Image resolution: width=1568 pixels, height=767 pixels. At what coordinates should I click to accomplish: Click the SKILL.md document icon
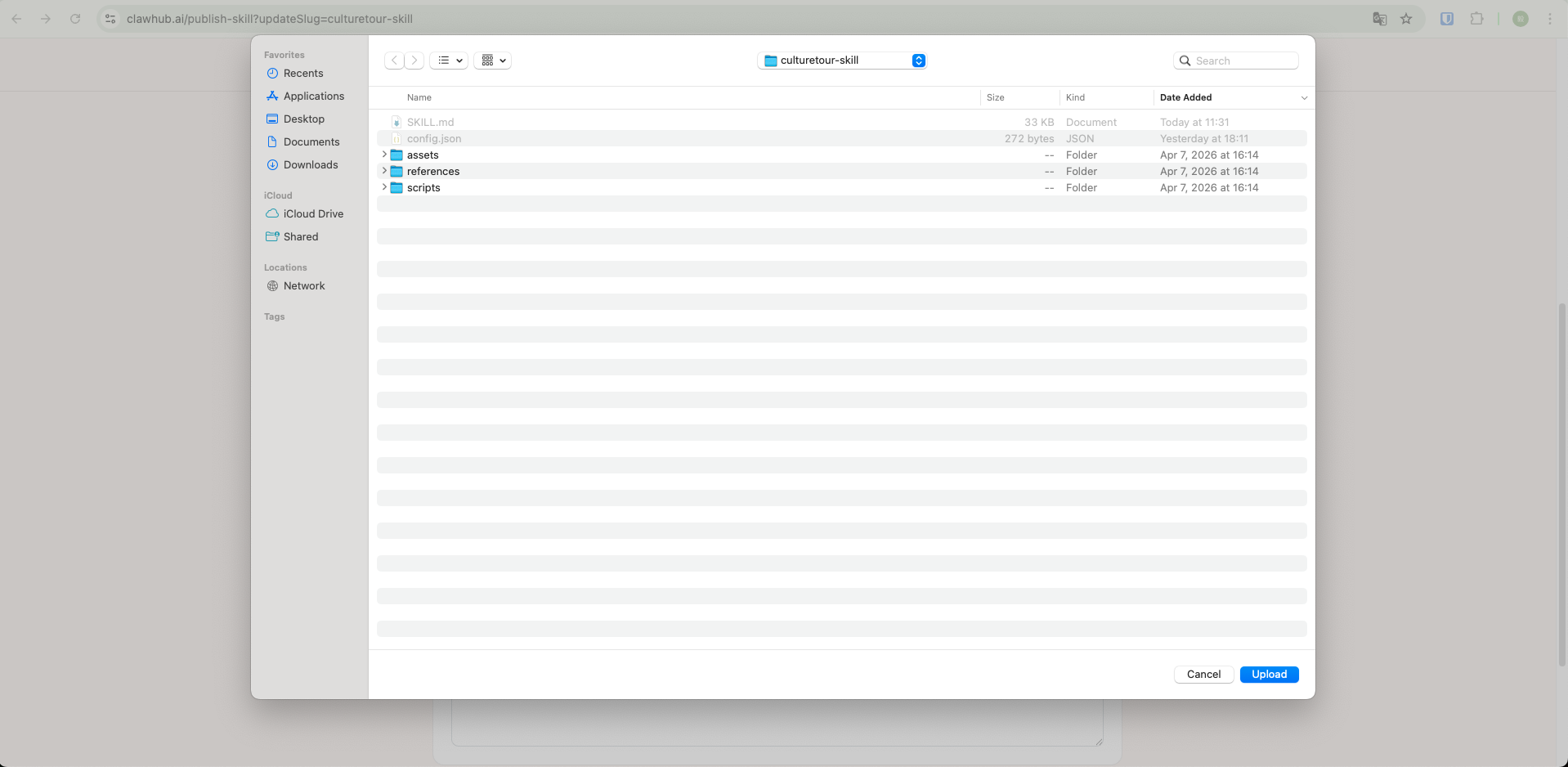point(396,122)
